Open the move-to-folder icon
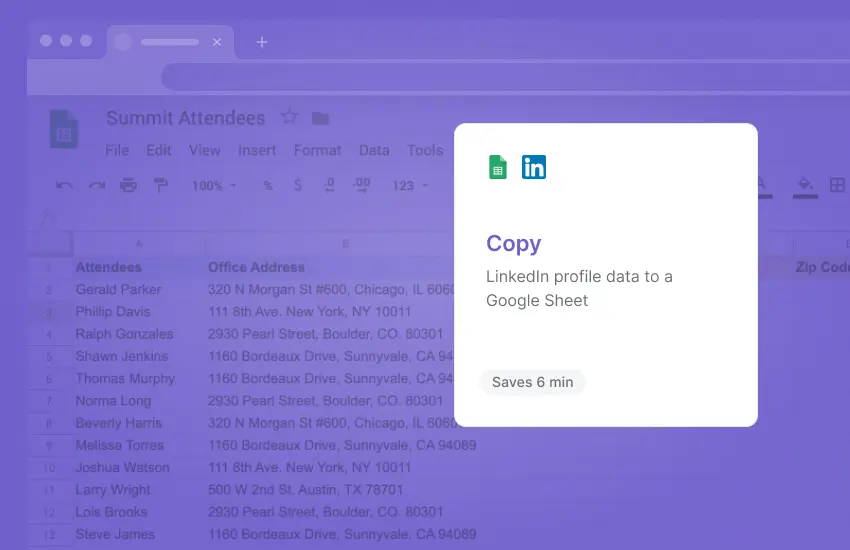The width and height of the screenshot is (850, 550). [320, 118]
